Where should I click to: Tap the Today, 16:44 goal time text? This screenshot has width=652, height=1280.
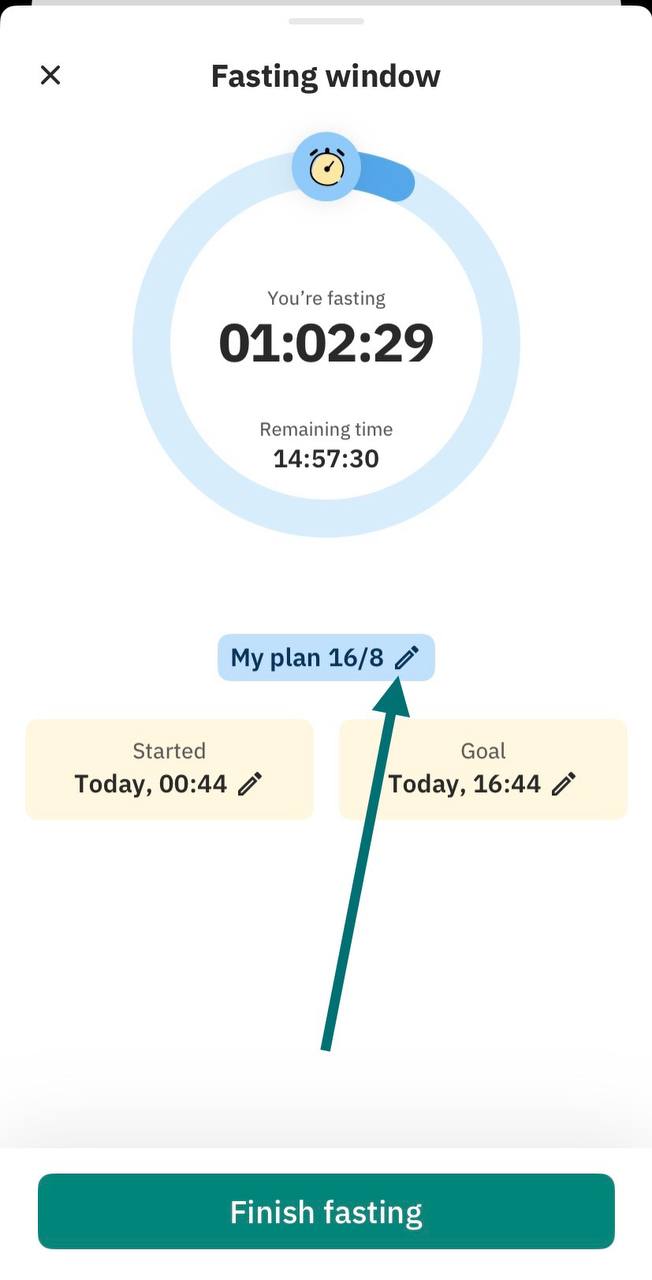click(465, 784)
